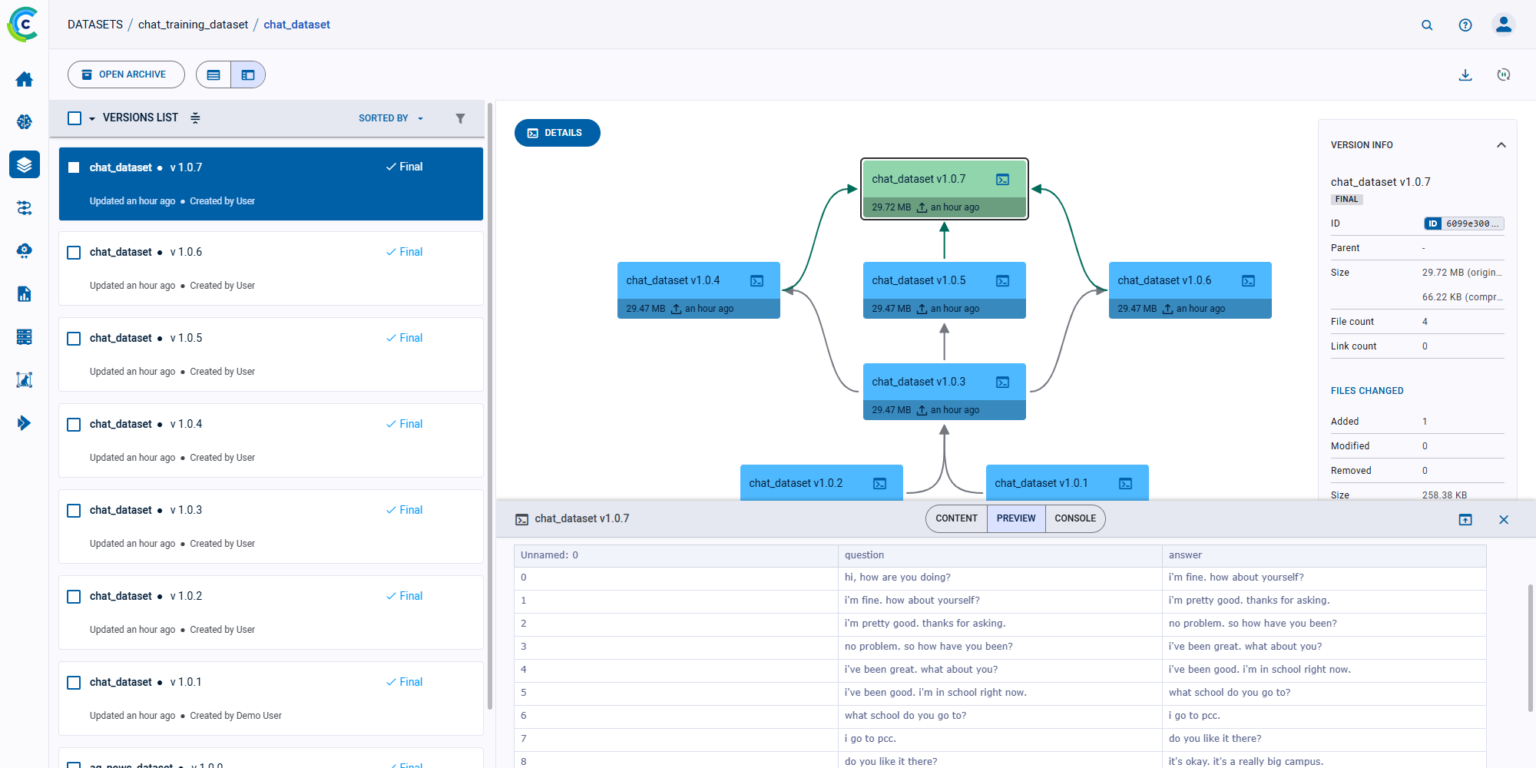Open the Pipelines section from the sidebar
This screenshot has height=768, width=1536.
(24, 207)
